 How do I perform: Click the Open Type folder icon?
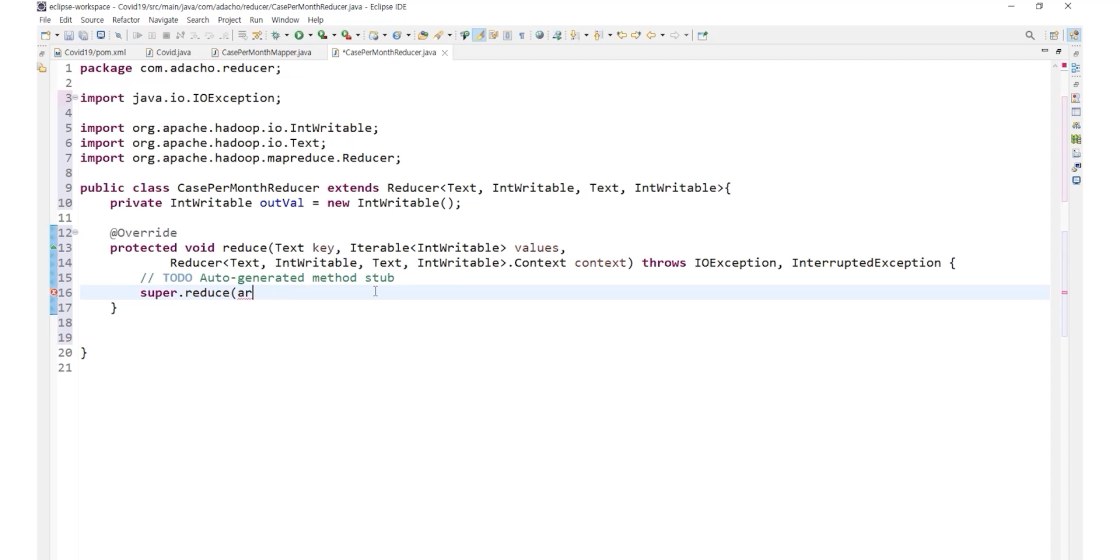(423, 35)
